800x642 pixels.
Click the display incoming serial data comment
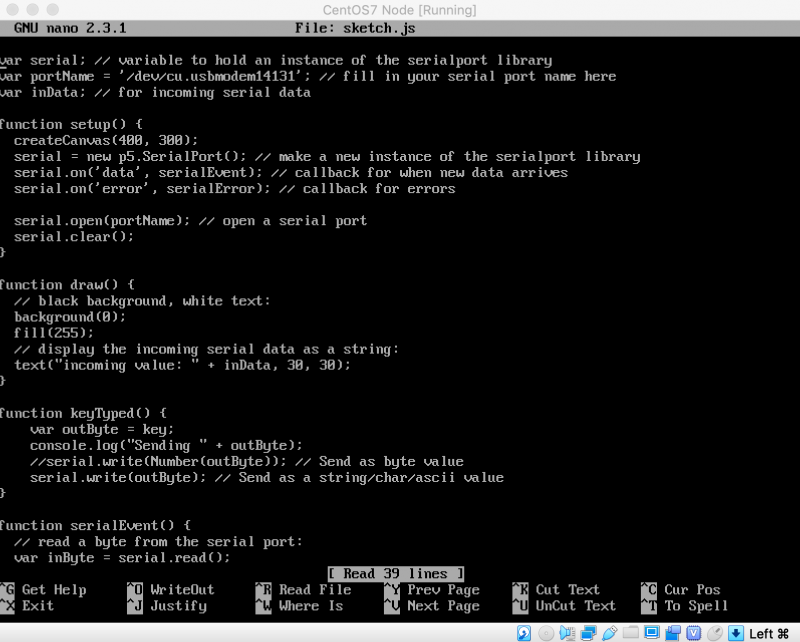coord(206,349)
